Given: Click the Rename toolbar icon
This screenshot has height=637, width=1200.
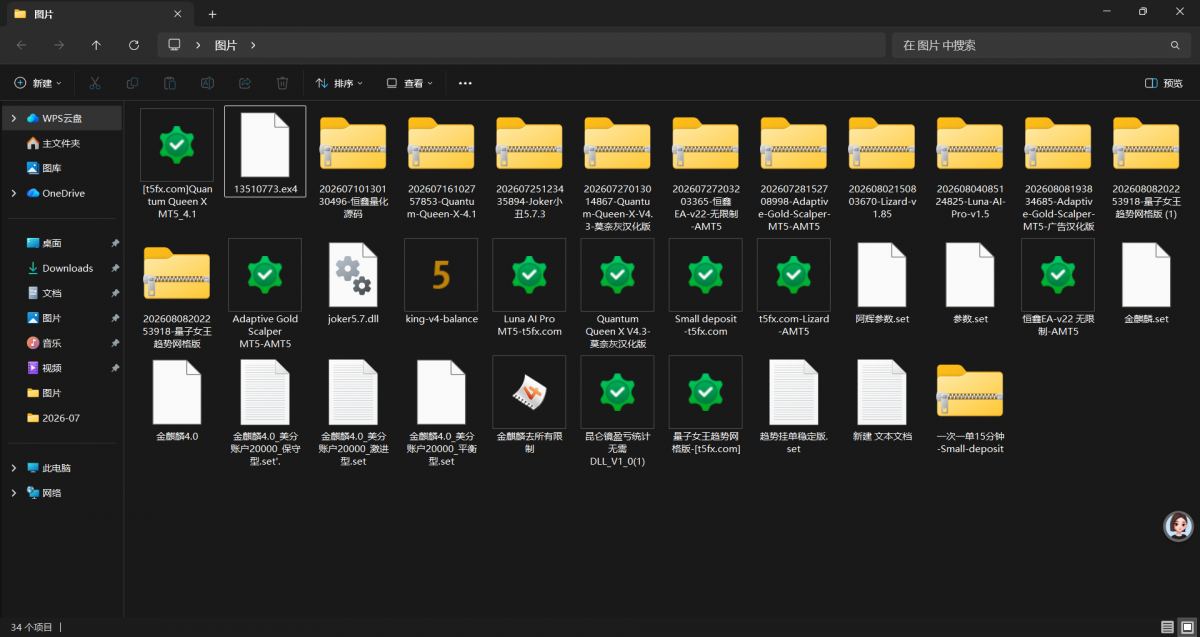Looking at the screenshot, I should (207, 83).
